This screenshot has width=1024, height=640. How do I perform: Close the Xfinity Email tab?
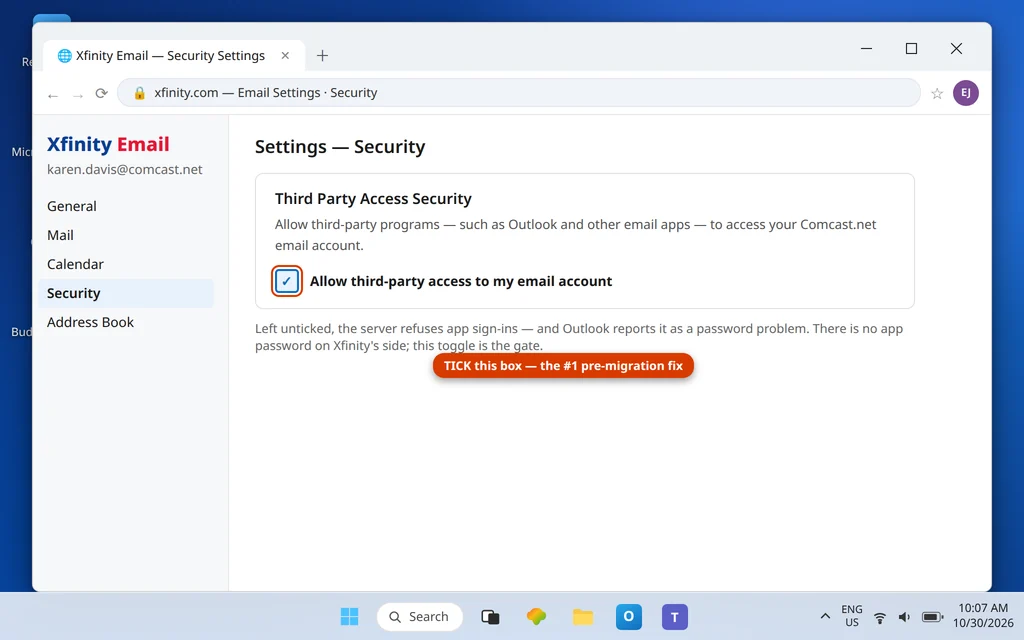point(285,56)
